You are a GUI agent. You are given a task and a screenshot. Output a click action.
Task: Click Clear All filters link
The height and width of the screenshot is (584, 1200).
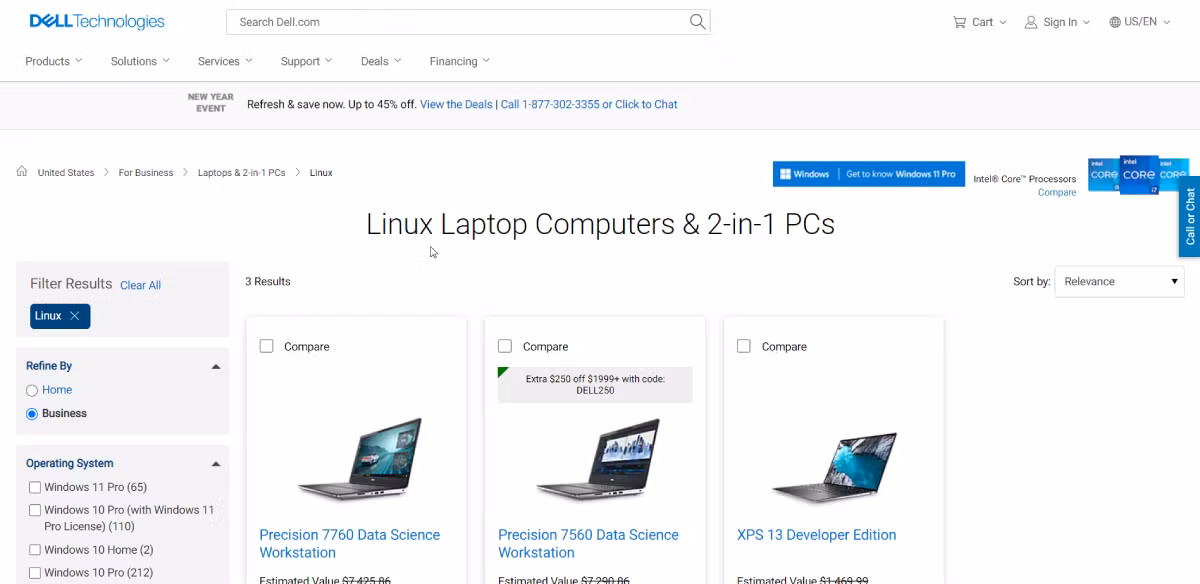pos(140,285)
